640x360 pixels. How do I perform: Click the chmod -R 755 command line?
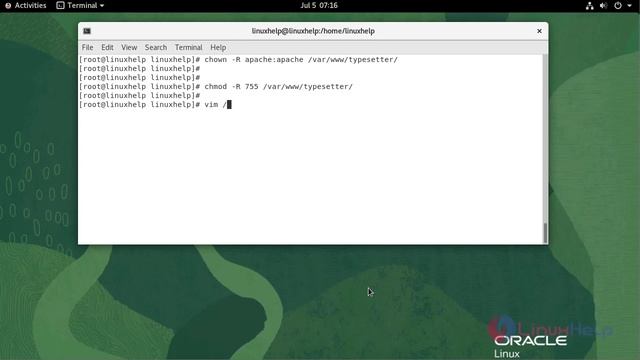pos(216,87)
